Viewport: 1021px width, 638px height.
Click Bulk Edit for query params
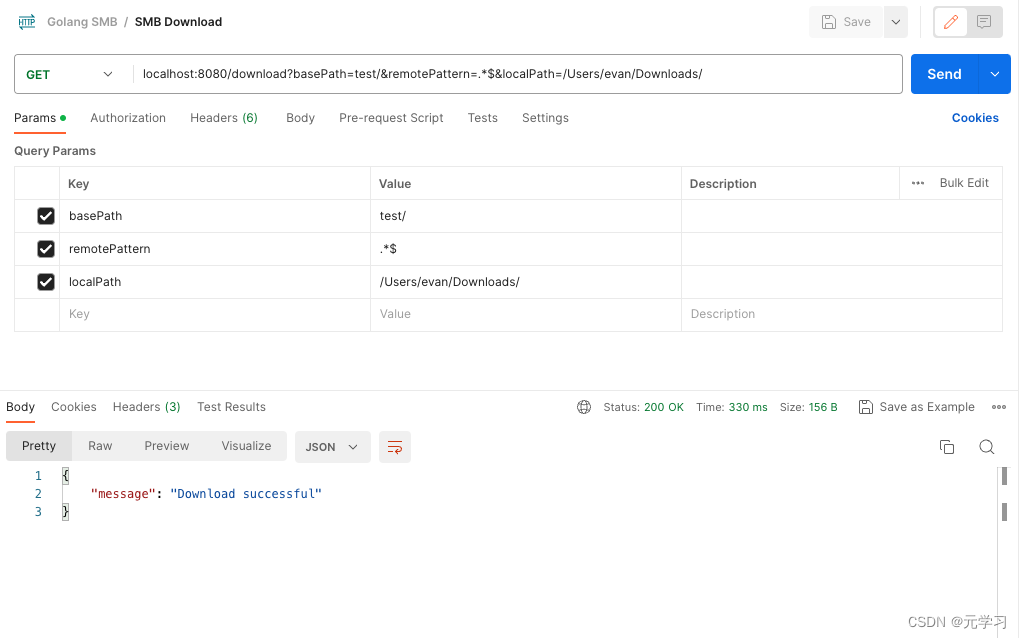click(964, 183)
